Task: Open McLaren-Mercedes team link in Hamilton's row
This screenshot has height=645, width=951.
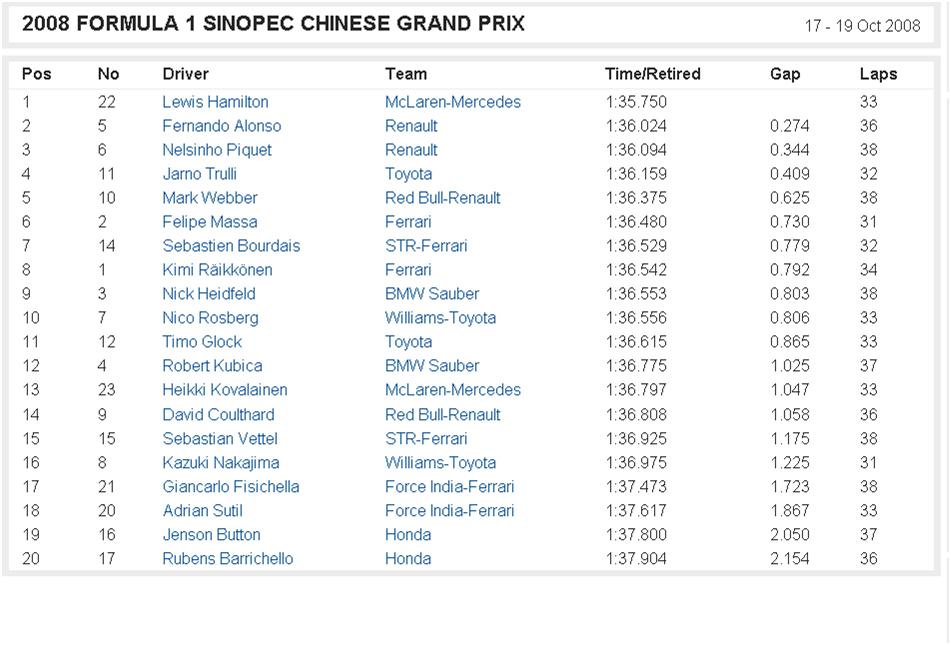Action: pos(452,102)
